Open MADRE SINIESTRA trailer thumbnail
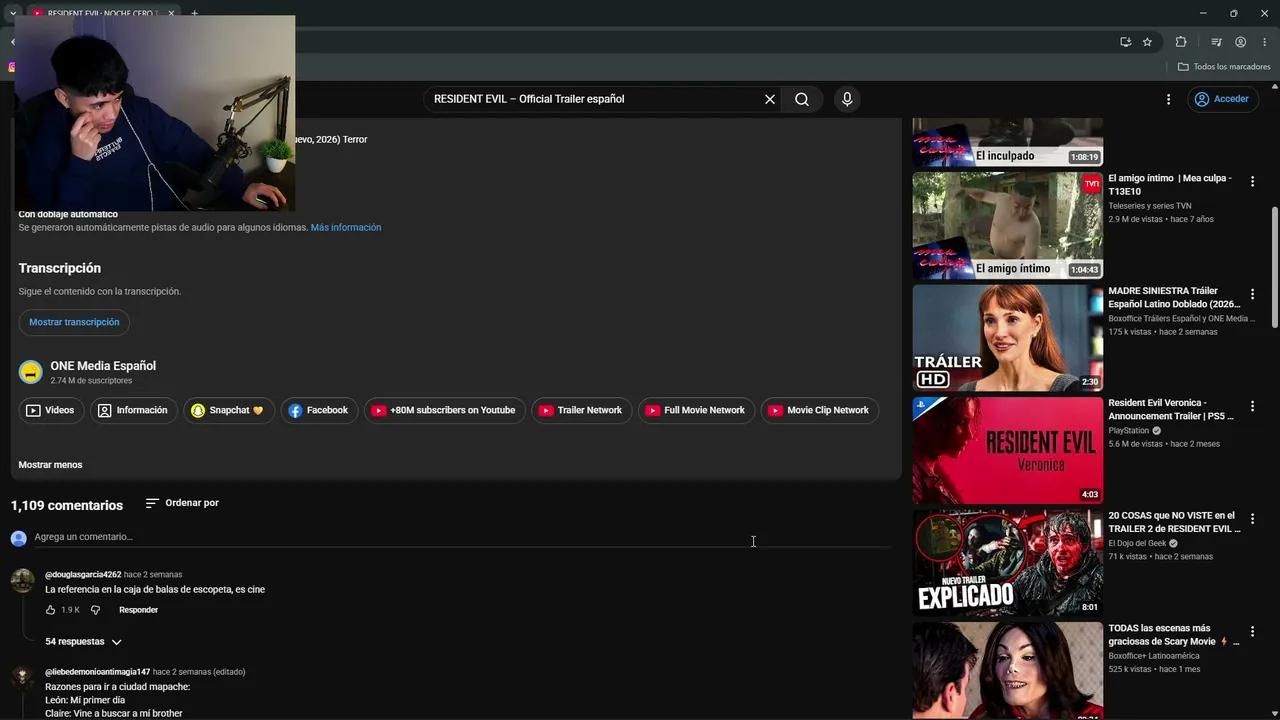This screenshot has height=720, width=1280. point(1007,338)
